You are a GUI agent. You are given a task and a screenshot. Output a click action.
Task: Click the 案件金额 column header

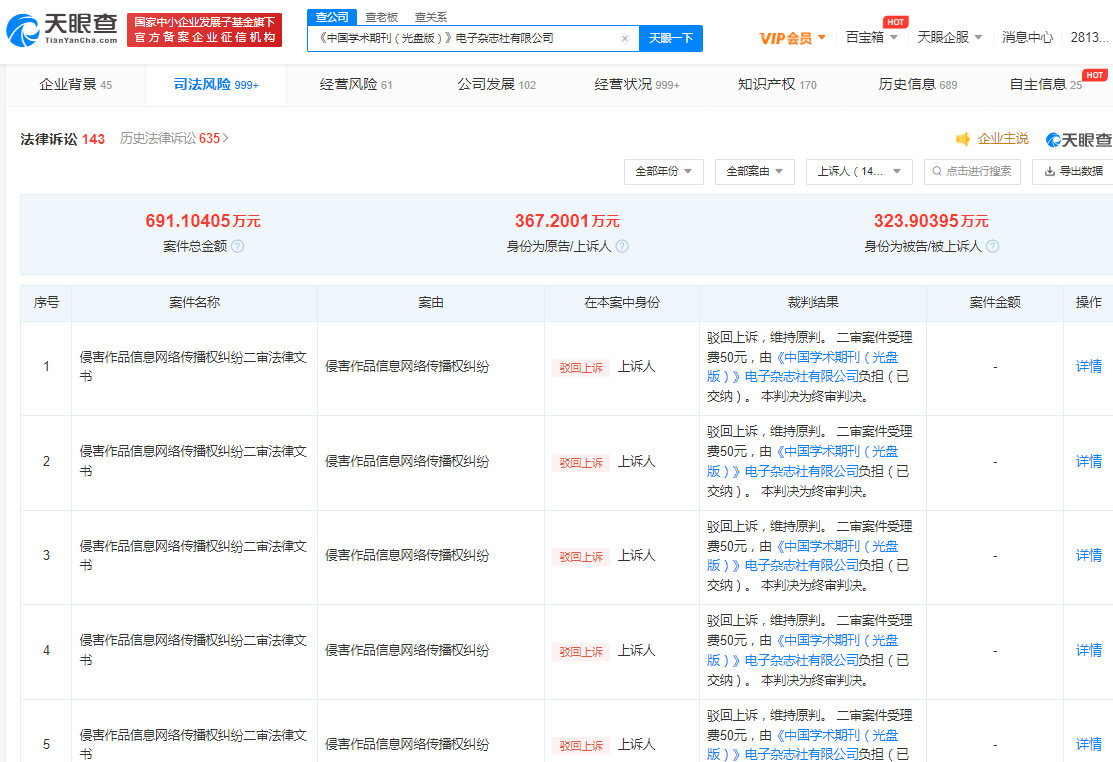tap(994, 302)
